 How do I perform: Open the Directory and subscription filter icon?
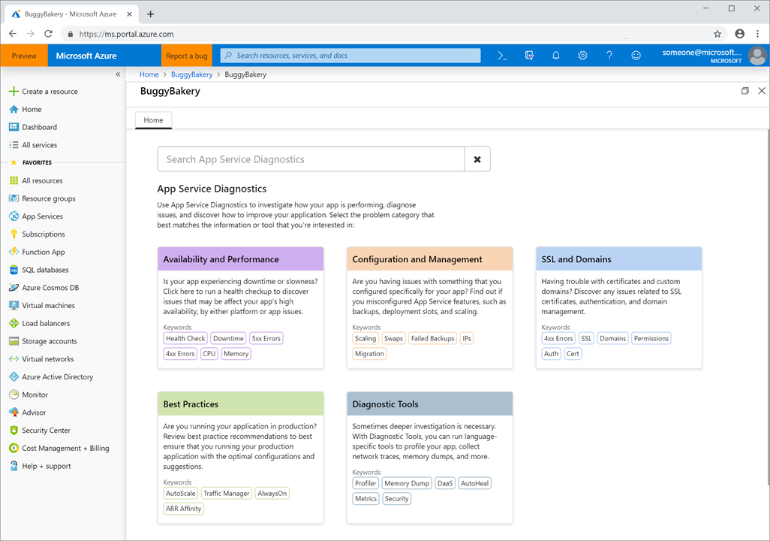pos(529,55)
